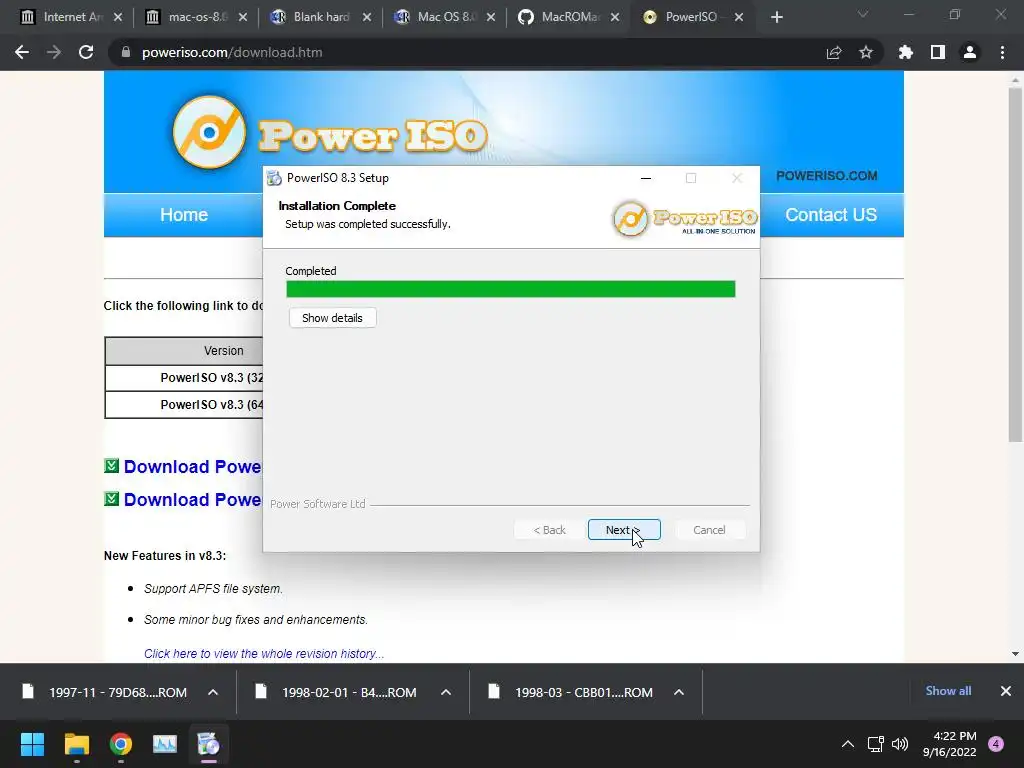
Task: Close the Blank hard tab
Action: point(367,17)
